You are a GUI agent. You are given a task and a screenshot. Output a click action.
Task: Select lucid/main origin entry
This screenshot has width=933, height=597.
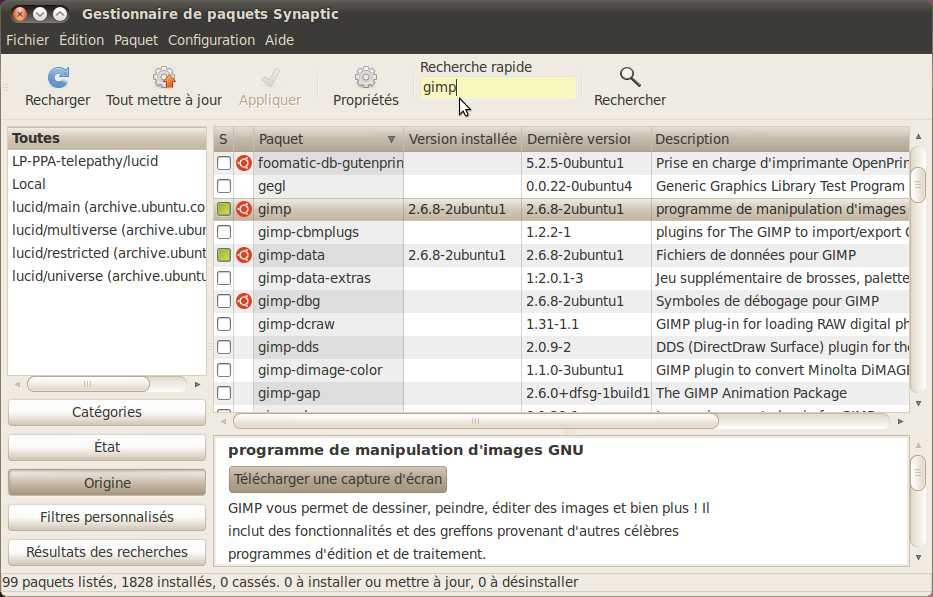coord(107,207)
